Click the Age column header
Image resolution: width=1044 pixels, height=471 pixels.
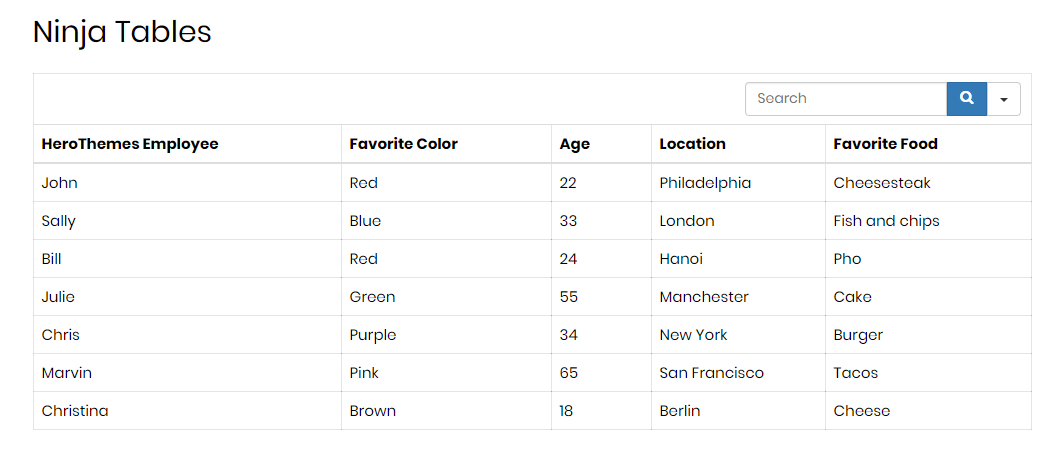tap(575, 144)
